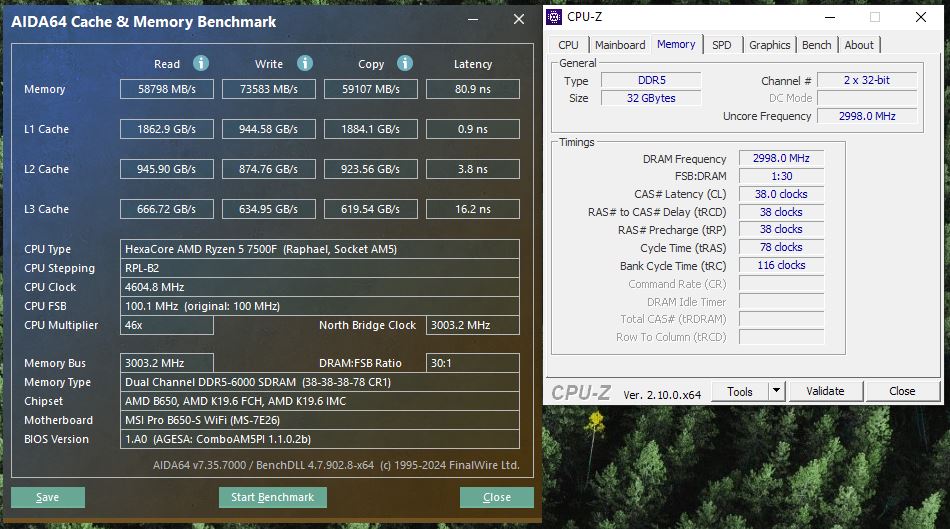The height and width of the screenshot is (529, 950).
Task: Click the L2 Cache Read value 945.90 GB/s
Action: coord(167,169)
